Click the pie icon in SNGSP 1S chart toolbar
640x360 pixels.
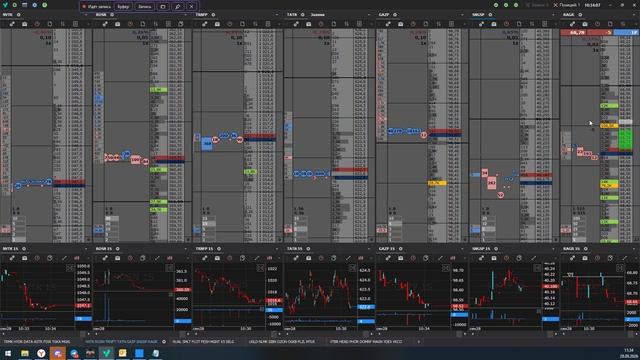[x=519, y=258]
